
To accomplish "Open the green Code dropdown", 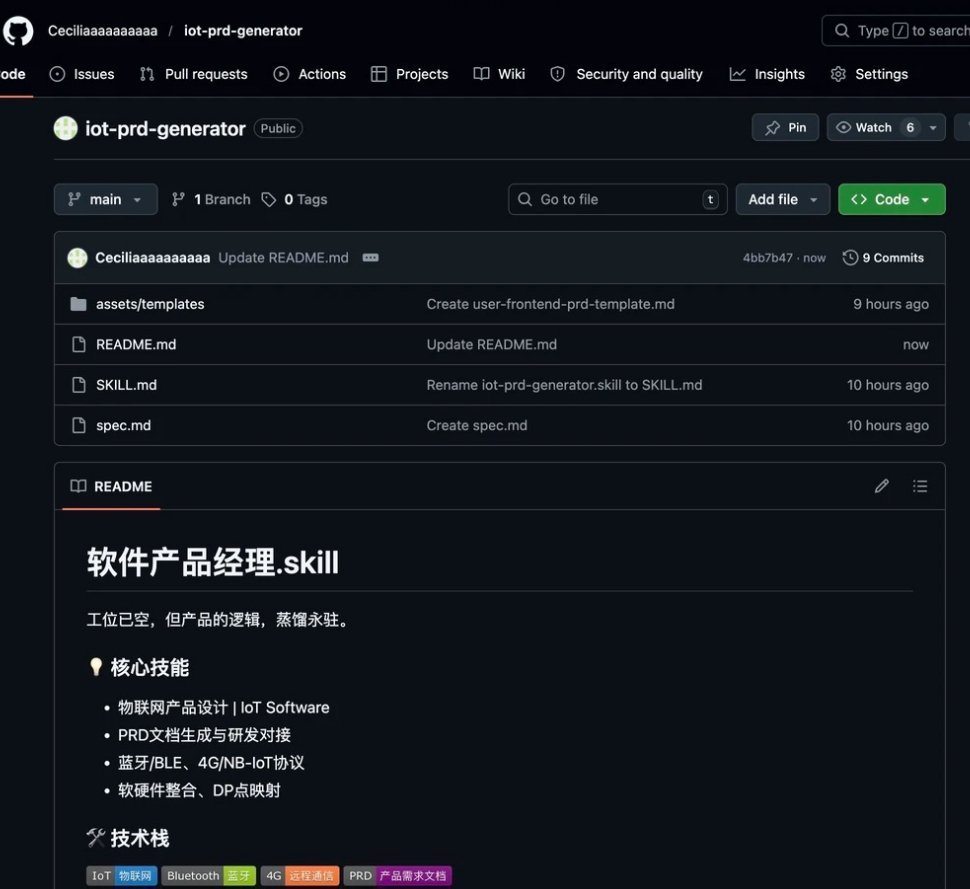I will click(890, 199).
